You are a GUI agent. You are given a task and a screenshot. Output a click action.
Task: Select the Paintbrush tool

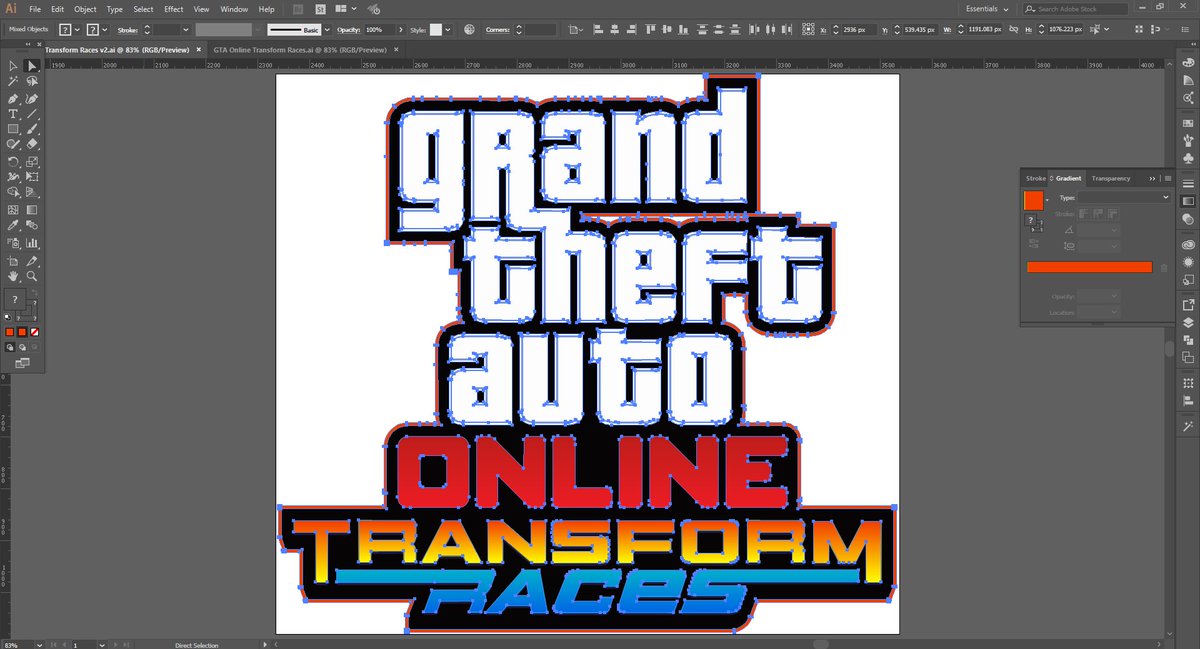(32, 129)
